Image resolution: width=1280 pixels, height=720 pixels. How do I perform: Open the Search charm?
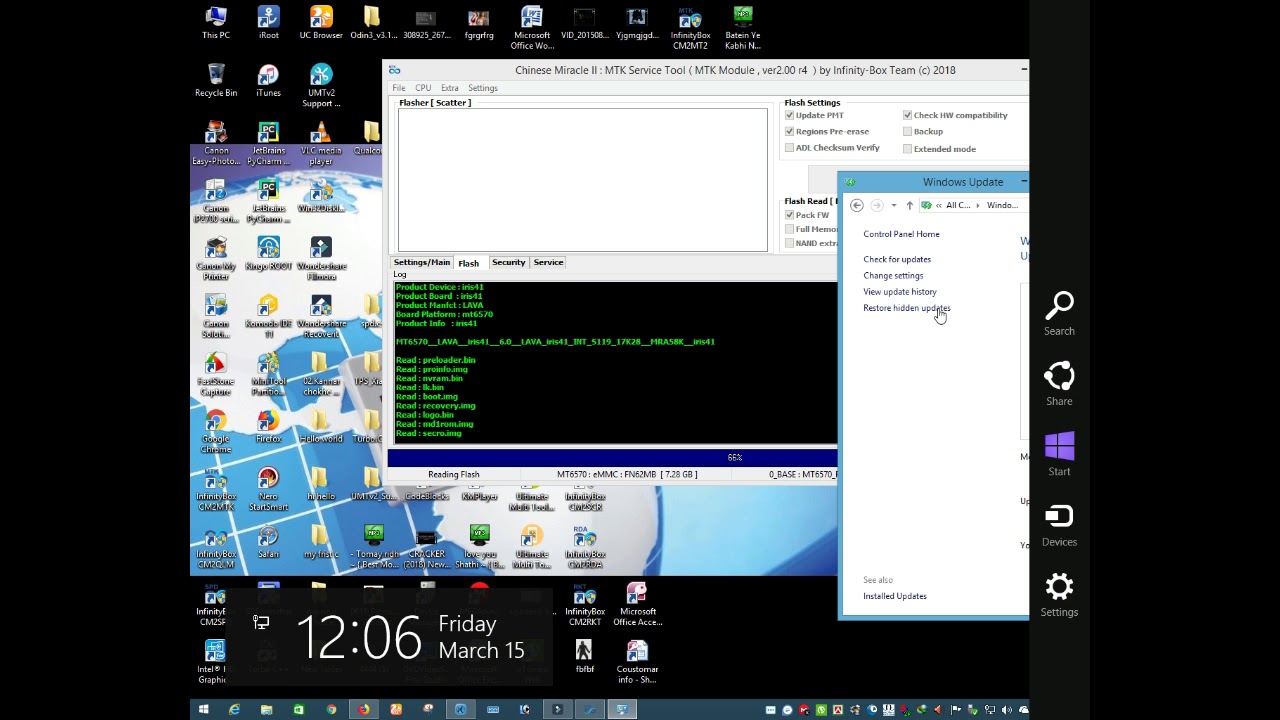[1059, 313]
